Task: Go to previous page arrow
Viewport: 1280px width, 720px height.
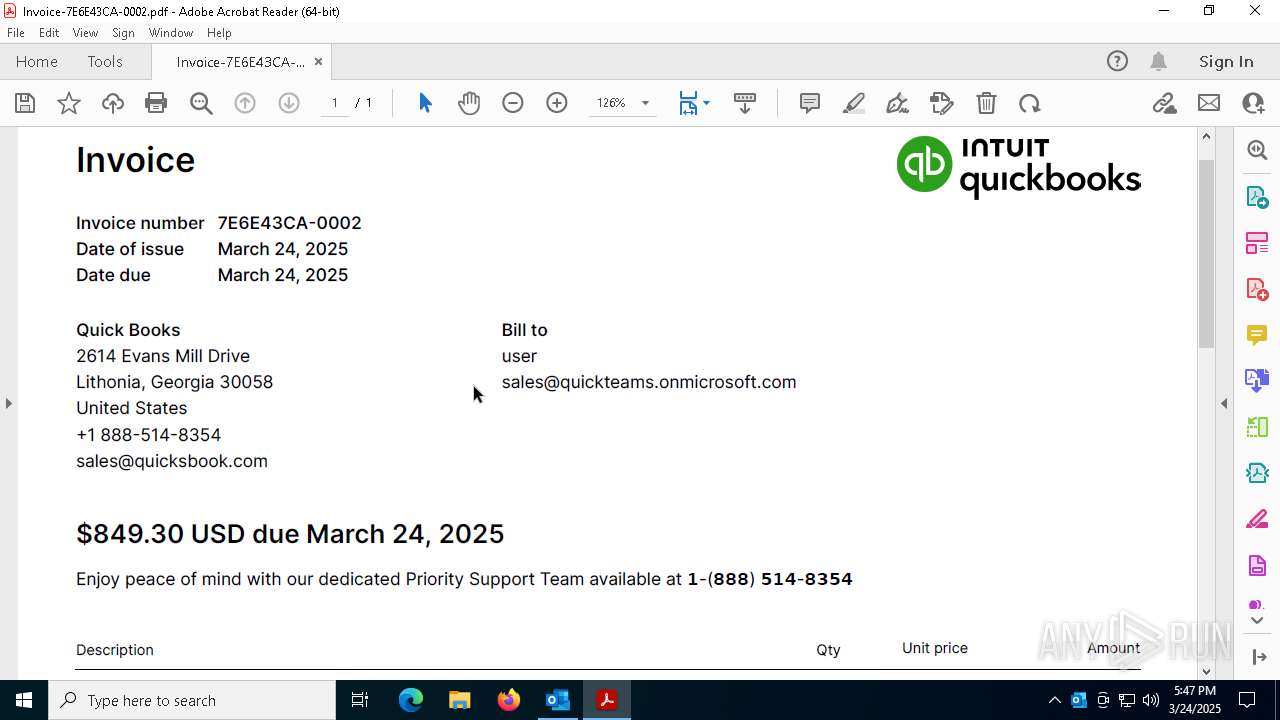Action: (245, 103)
